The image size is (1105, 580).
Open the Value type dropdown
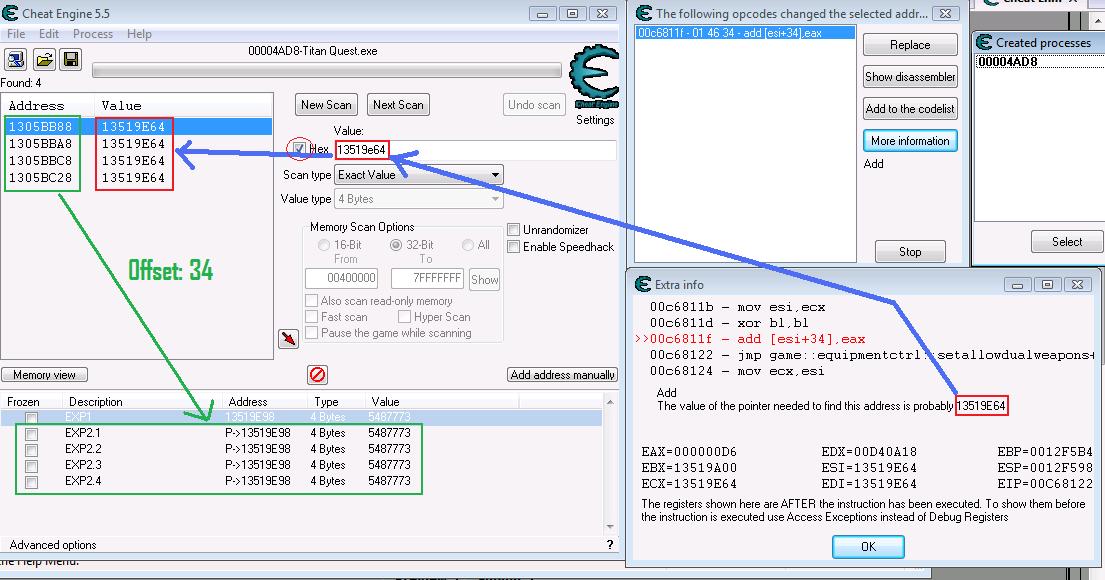coord(418,199)
